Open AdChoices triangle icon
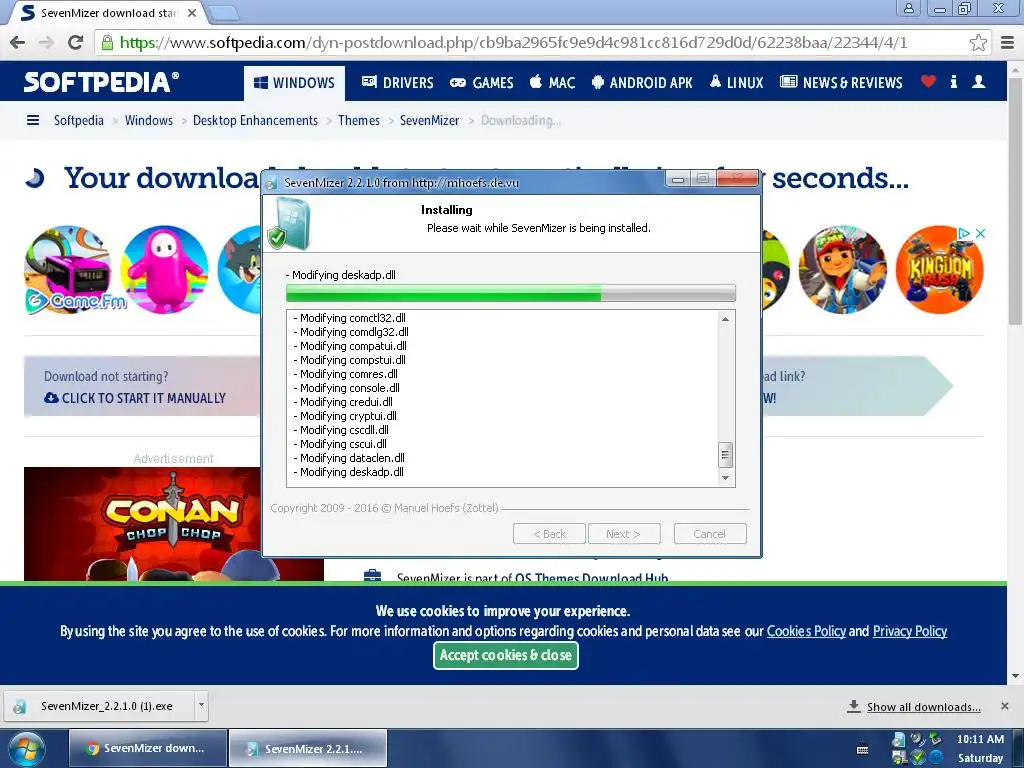The width and height of the screenshot is (1024, 768). click(x=964, y=233)
